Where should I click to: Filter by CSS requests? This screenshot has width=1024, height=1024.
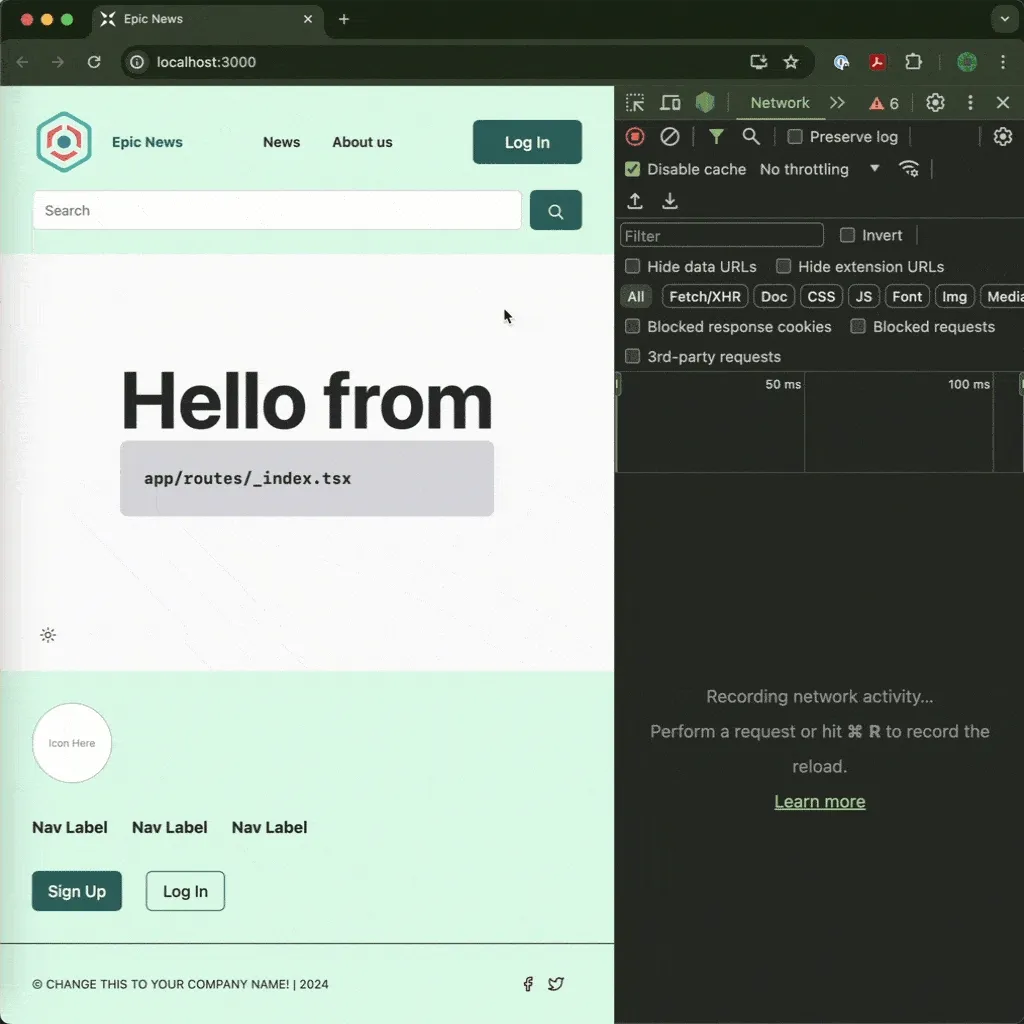point(821,296)
